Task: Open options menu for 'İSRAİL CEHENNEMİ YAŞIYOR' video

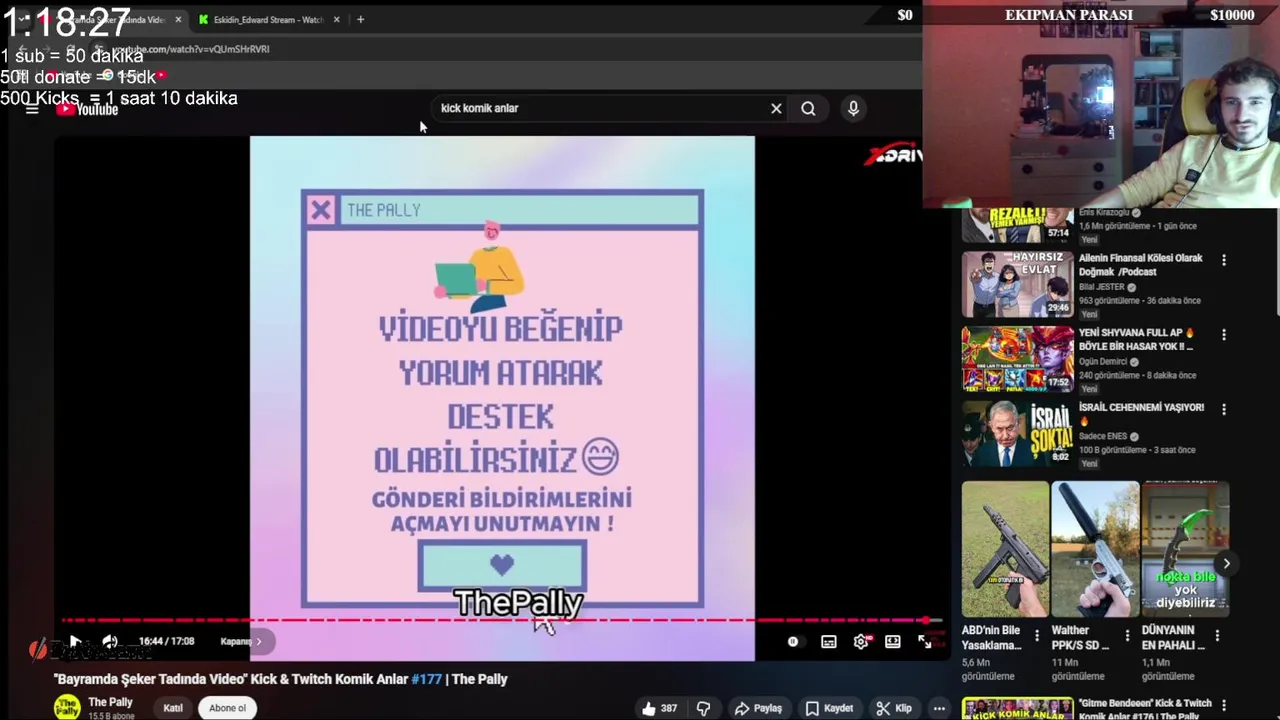Action: click(1223, 409)
